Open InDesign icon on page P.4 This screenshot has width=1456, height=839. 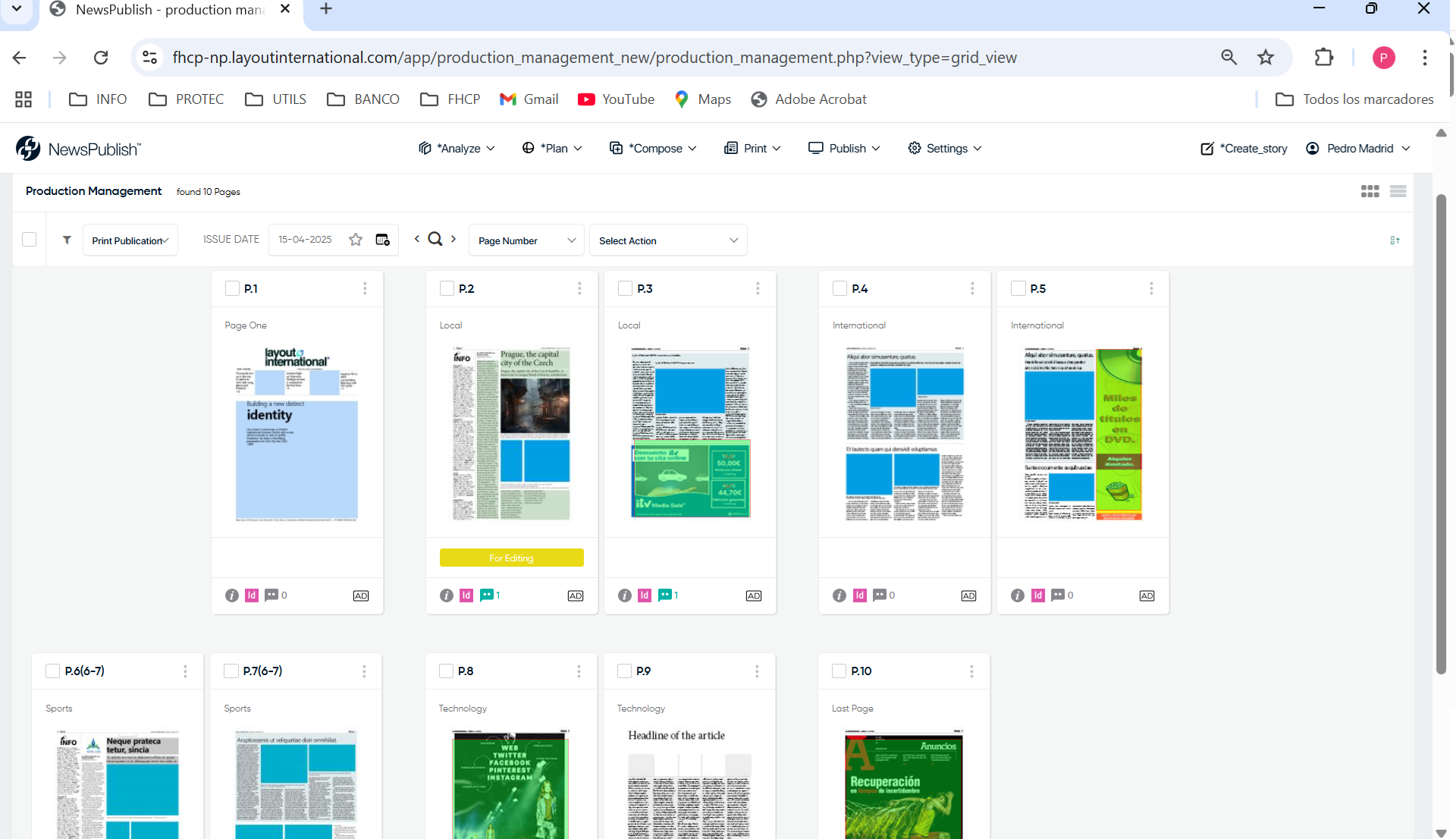pos(860,595)
